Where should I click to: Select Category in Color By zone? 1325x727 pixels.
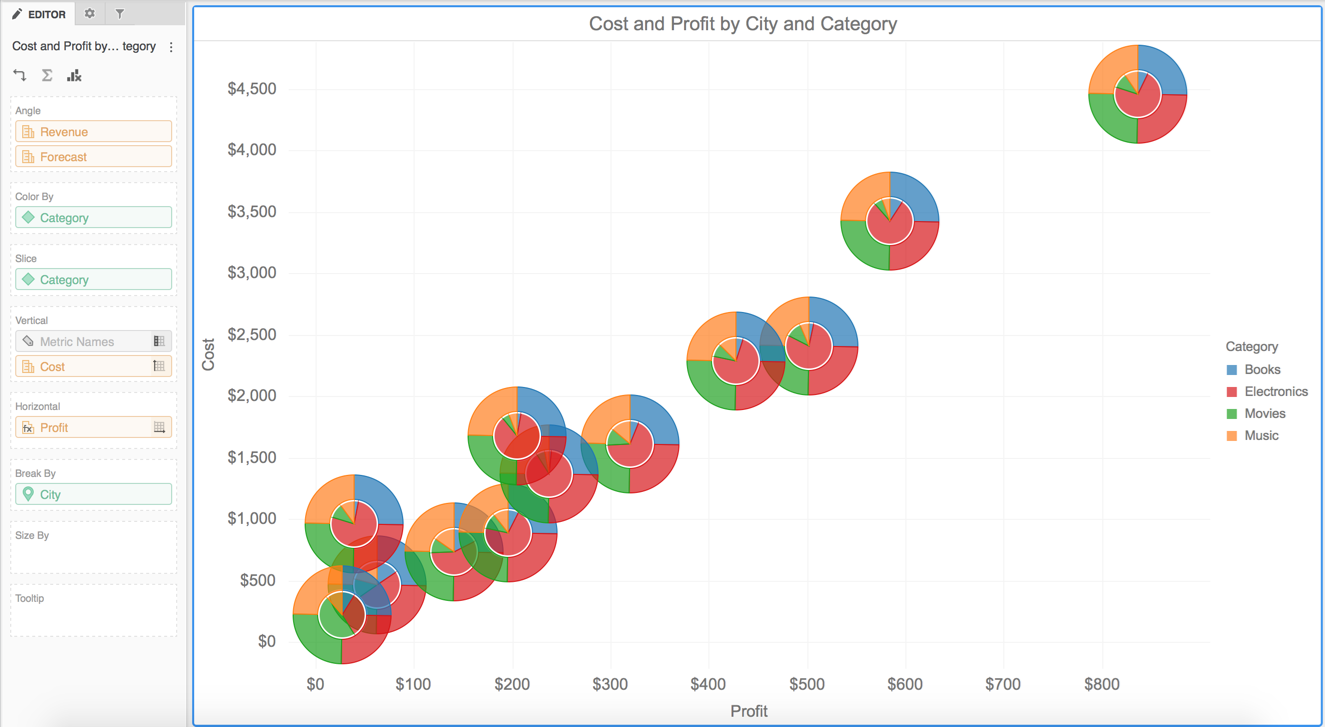click(x=93, y=218)
